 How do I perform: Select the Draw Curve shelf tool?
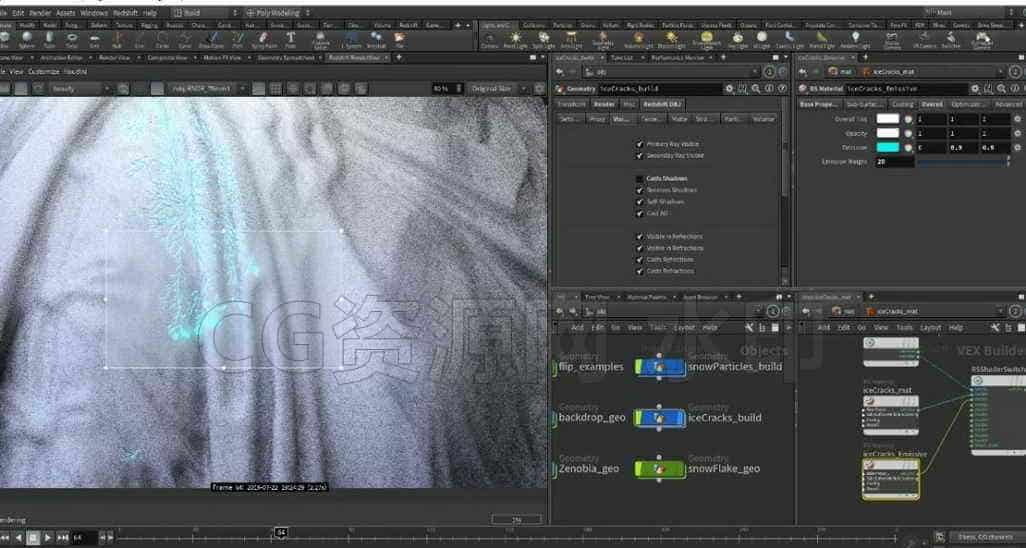tap(211, 39)
